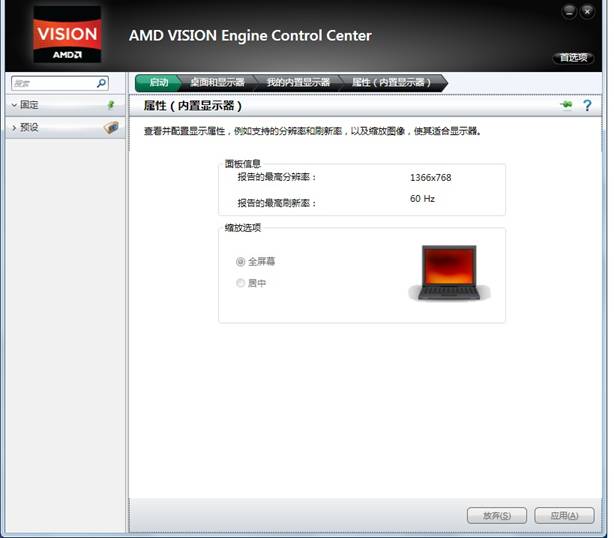Click the 放弃(S) button

click(x=497, y=516)
